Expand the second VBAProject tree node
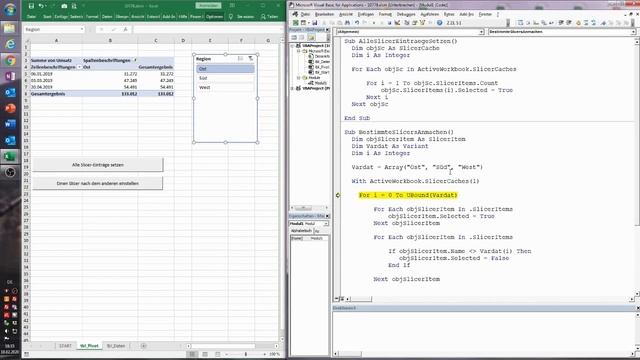Screen dimensions: 640x360 [292, 88]
